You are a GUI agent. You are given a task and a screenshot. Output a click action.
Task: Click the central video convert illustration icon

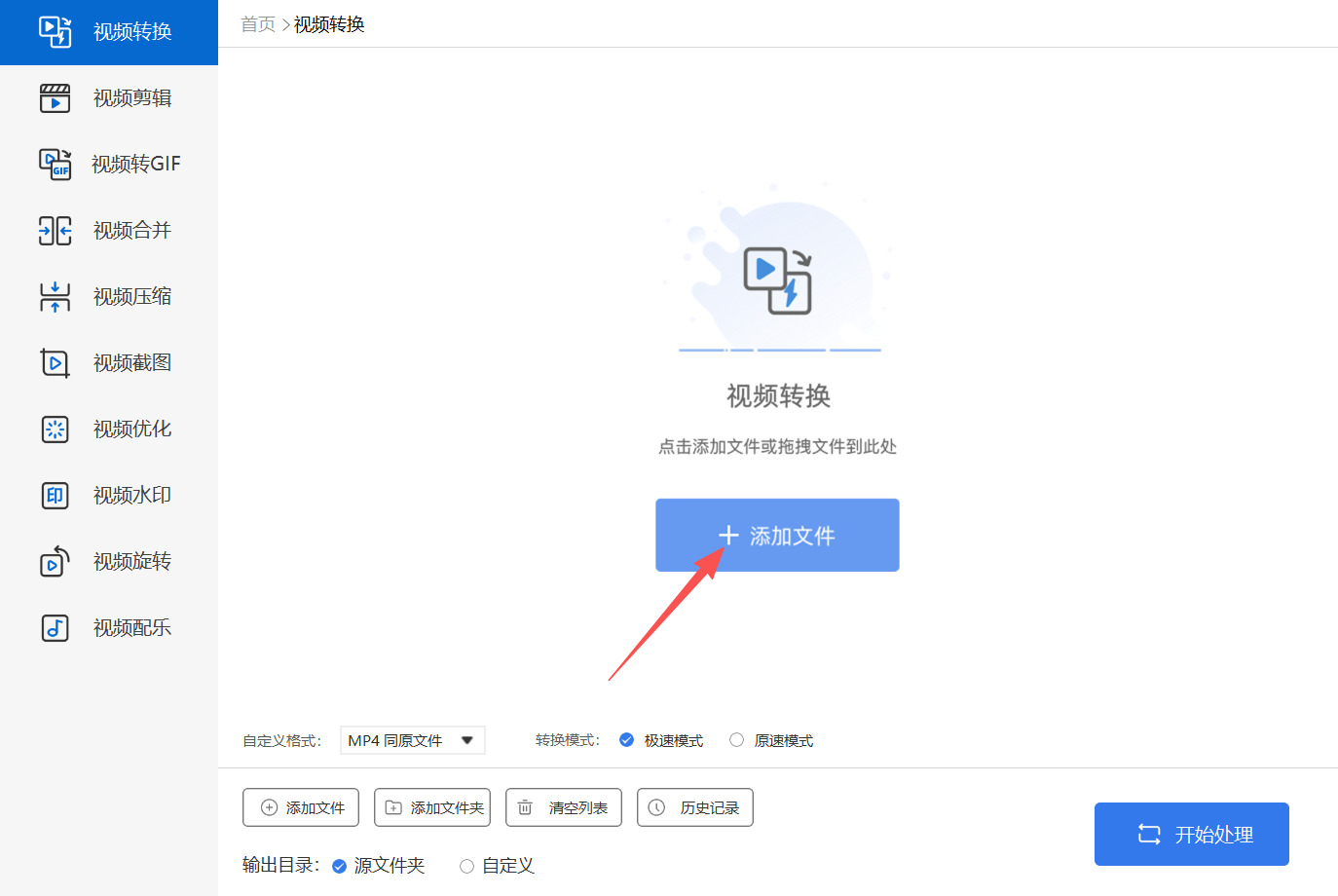pos(778,280)
